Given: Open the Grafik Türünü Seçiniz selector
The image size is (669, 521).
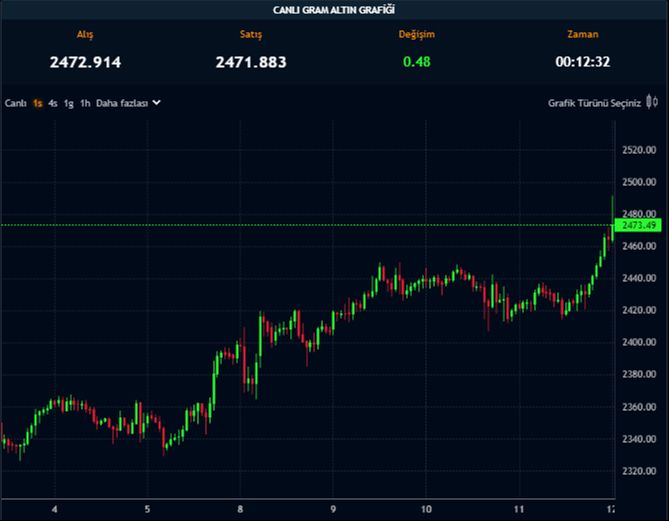Looking at the screenshot, I should click(594, 102).
